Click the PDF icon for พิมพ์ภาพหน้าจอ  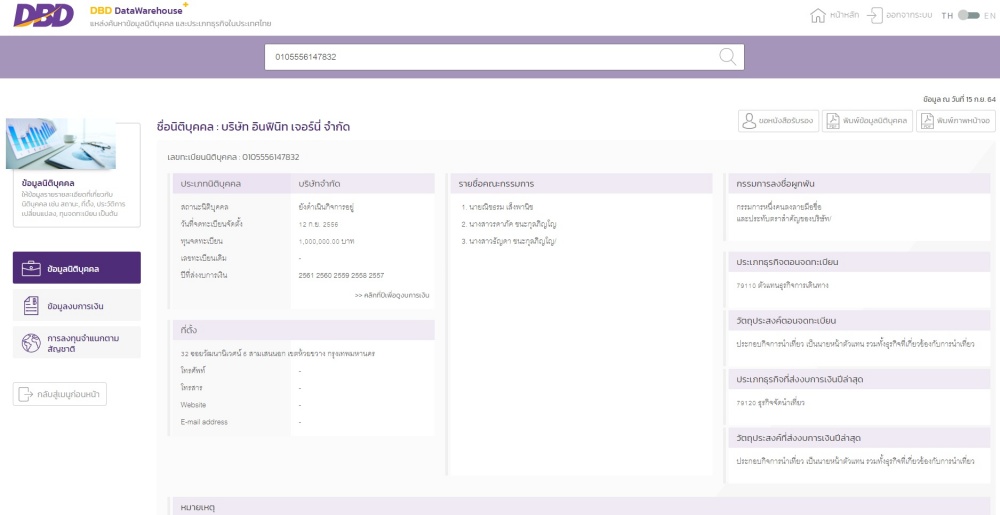click(x=927, y=121)
